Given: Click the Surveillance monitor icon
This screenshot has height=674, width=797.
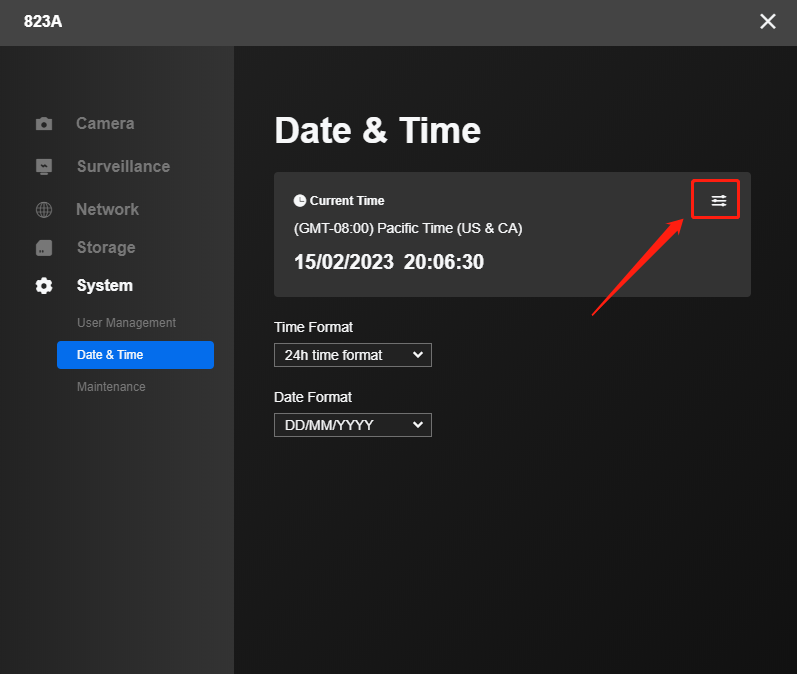Looking at the screenshot, I should [x=44, y=167].
